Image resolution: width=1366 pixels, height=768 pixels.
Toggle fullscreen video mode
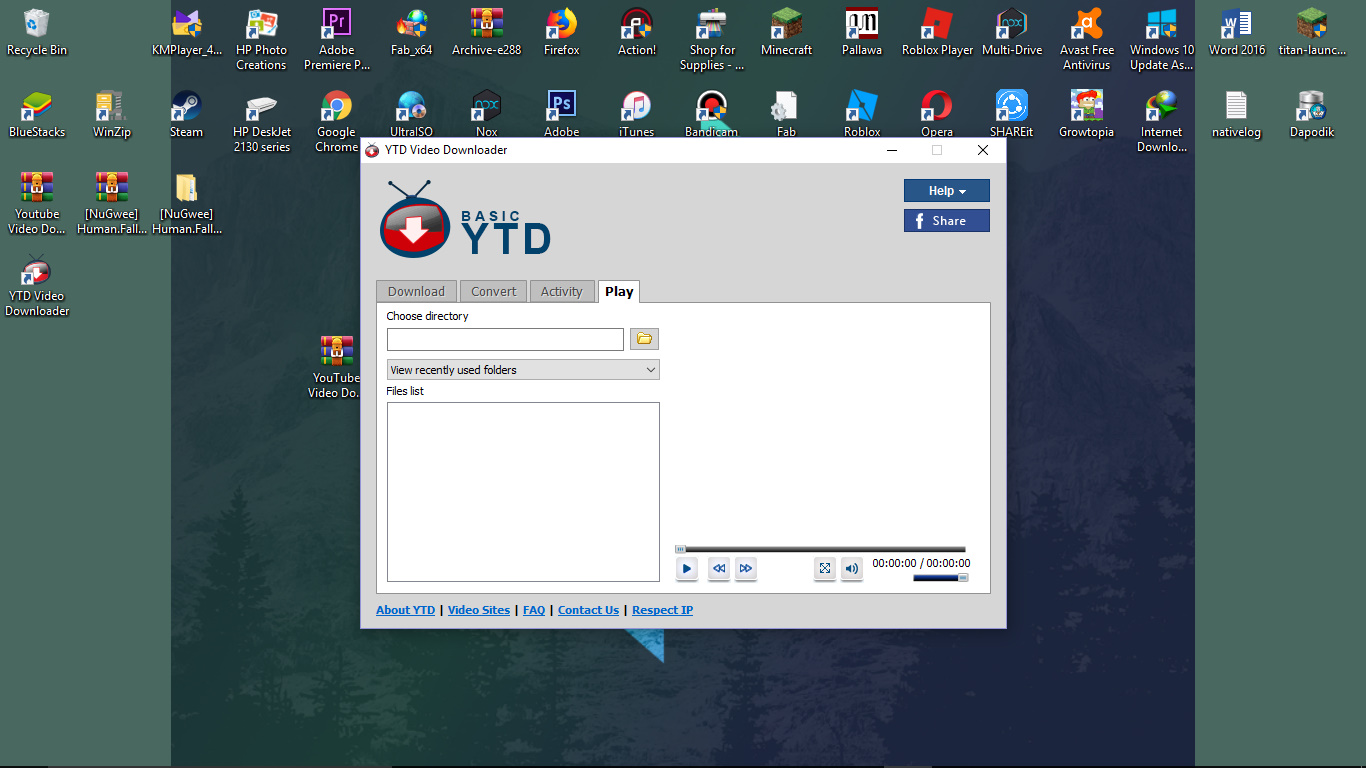[824, 569]
